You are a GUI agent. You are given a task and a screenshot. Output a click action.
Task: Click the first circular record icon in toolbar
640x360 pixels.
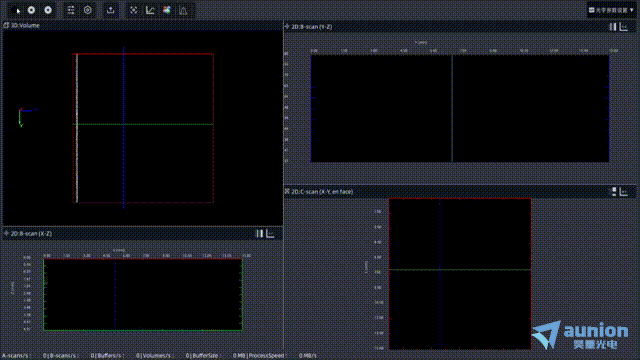31,10
